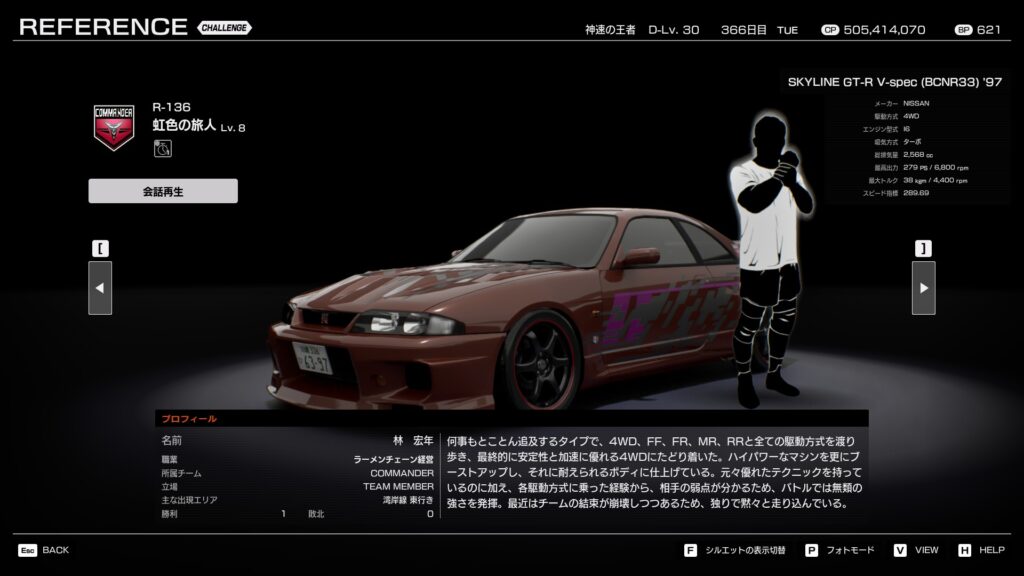The image size is (1024, 576).
Task: Open the HELP option
Action: [x=991, y=550]
